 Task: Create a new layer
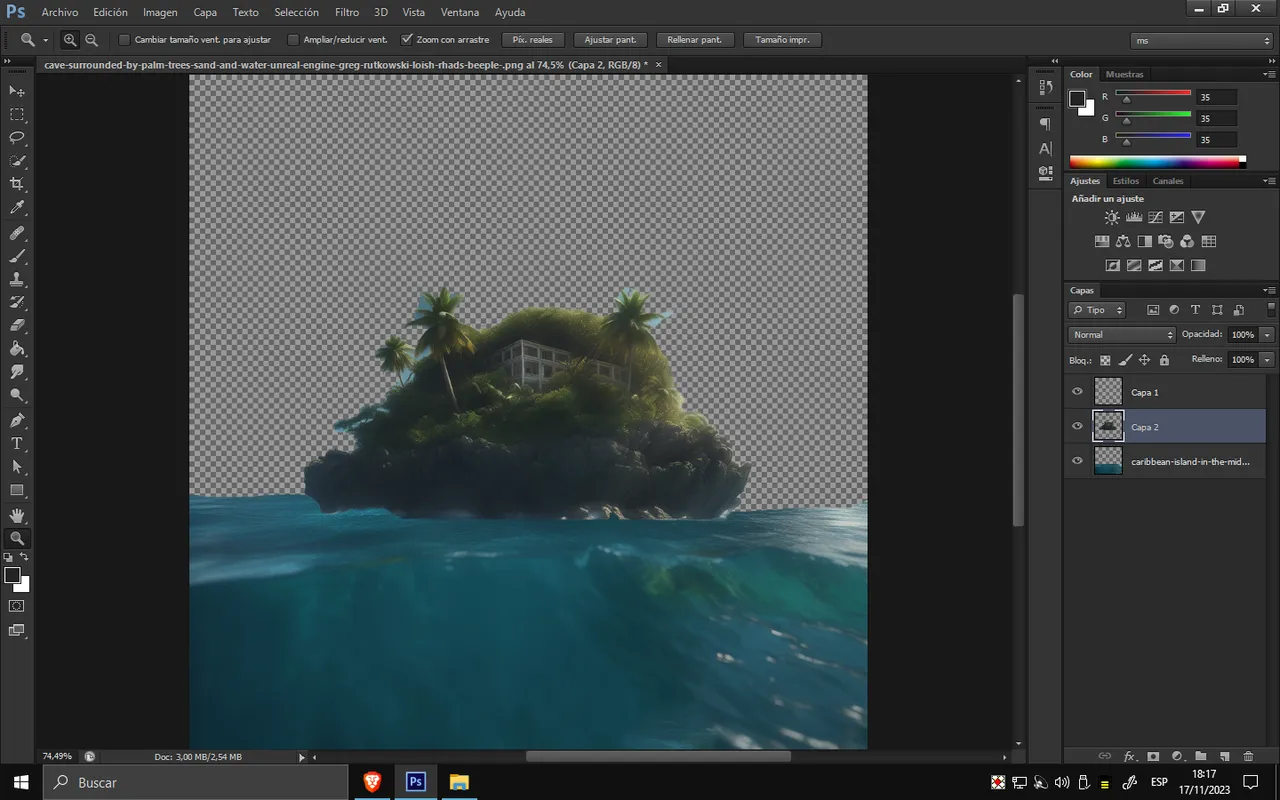[1223, 757]
